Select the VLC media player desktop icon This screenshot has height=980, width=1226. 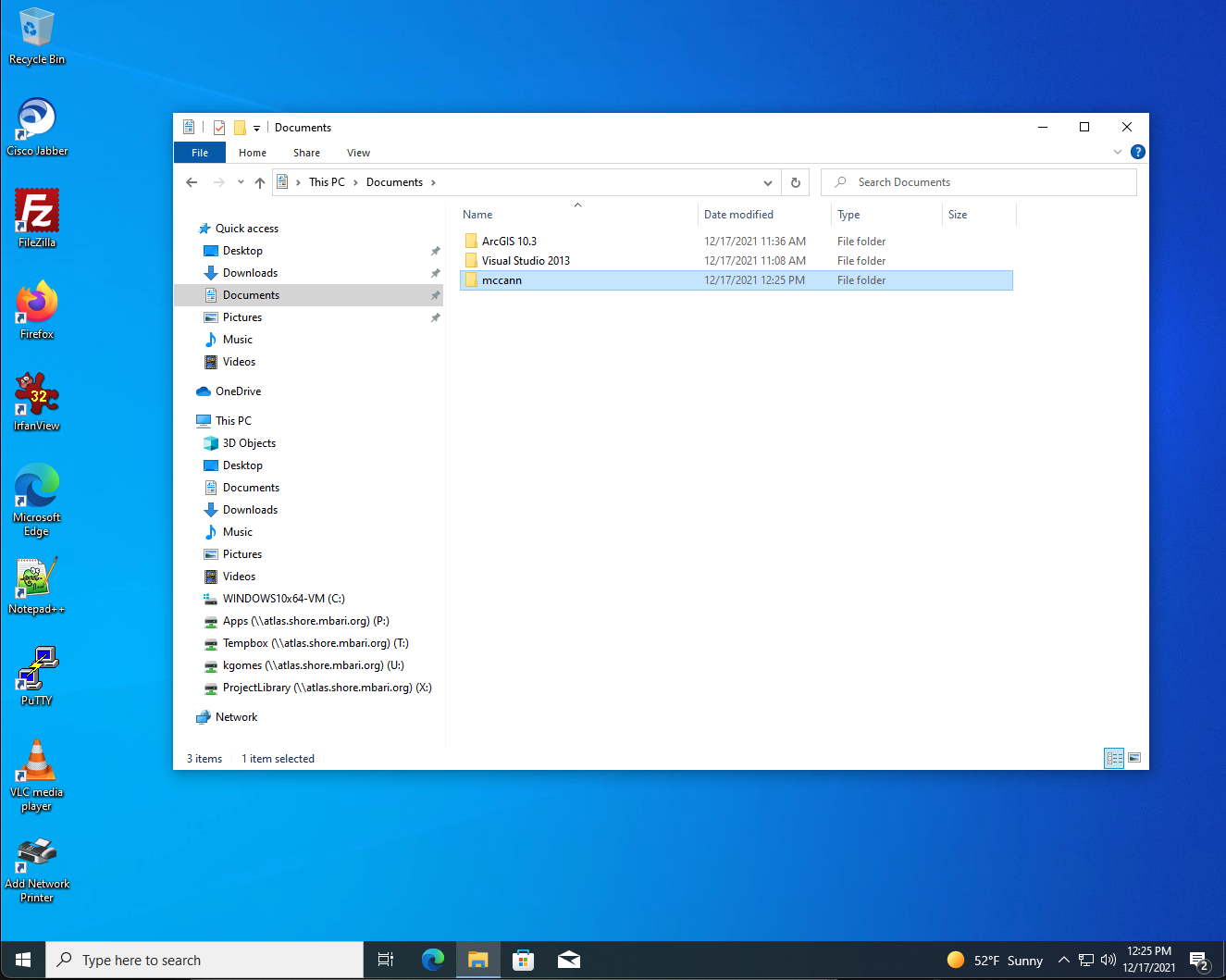pos(37,775)
